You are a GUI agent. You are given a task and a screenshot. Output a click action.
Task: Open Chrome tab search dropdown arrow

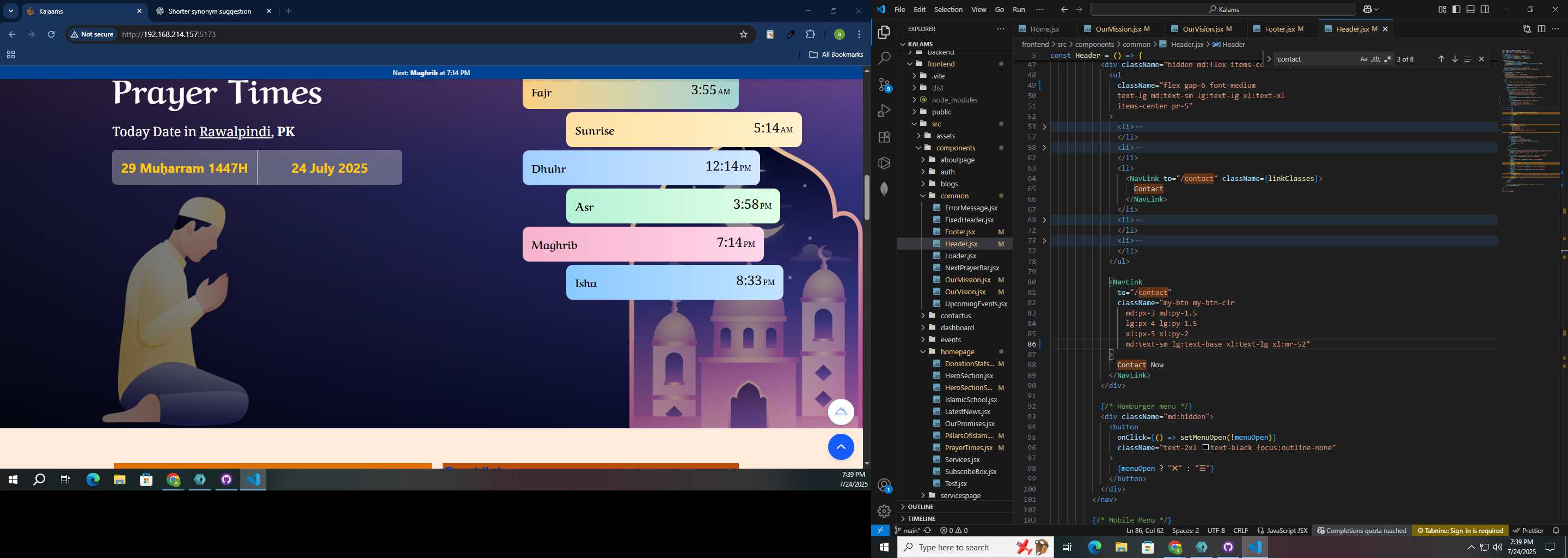[11, 11]
